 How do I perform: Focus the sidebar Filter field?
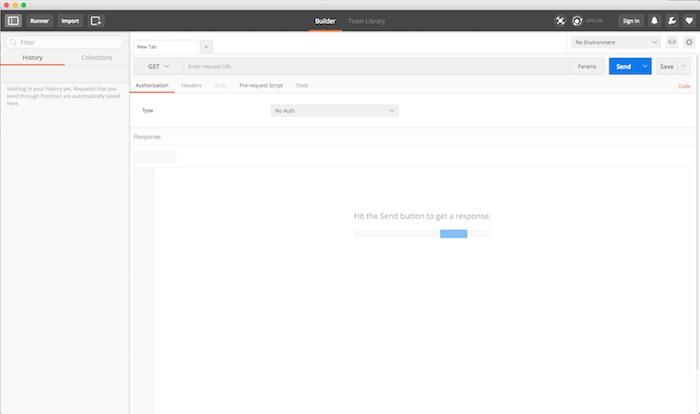(x=65, y=42)
